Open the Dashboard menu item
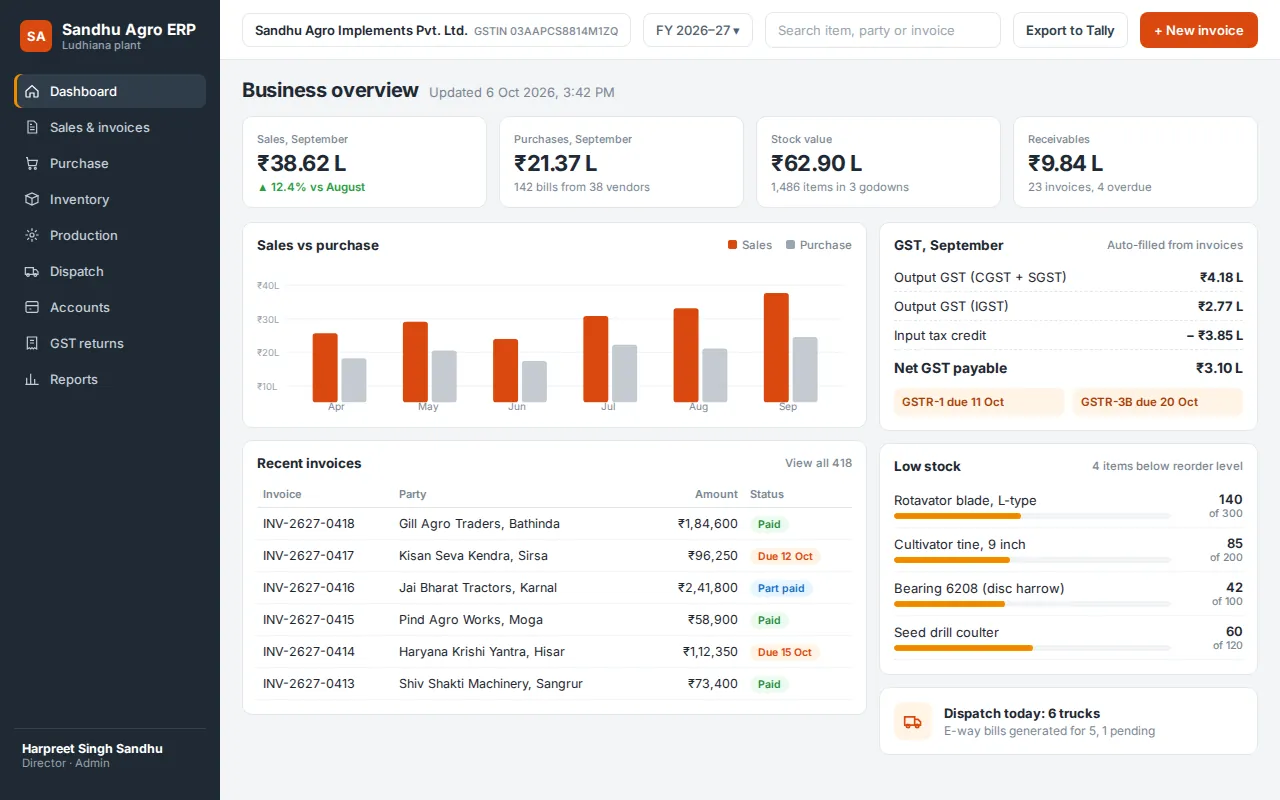This screenshot has height=800, width=1280. click(110, 91)
